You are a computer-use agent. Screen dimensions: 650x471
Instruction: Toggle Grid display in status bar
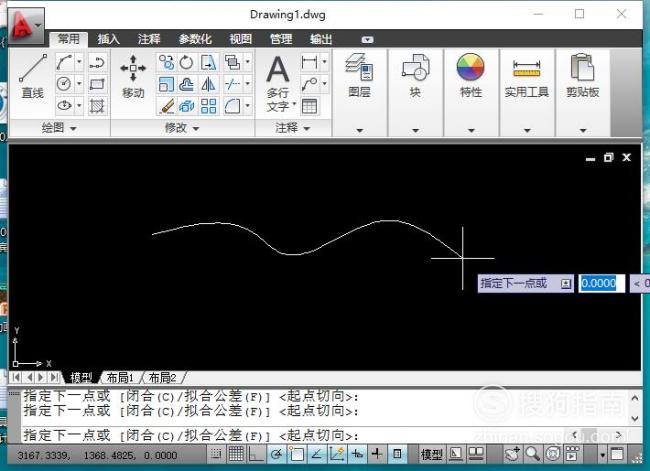[x=236, y=454]
